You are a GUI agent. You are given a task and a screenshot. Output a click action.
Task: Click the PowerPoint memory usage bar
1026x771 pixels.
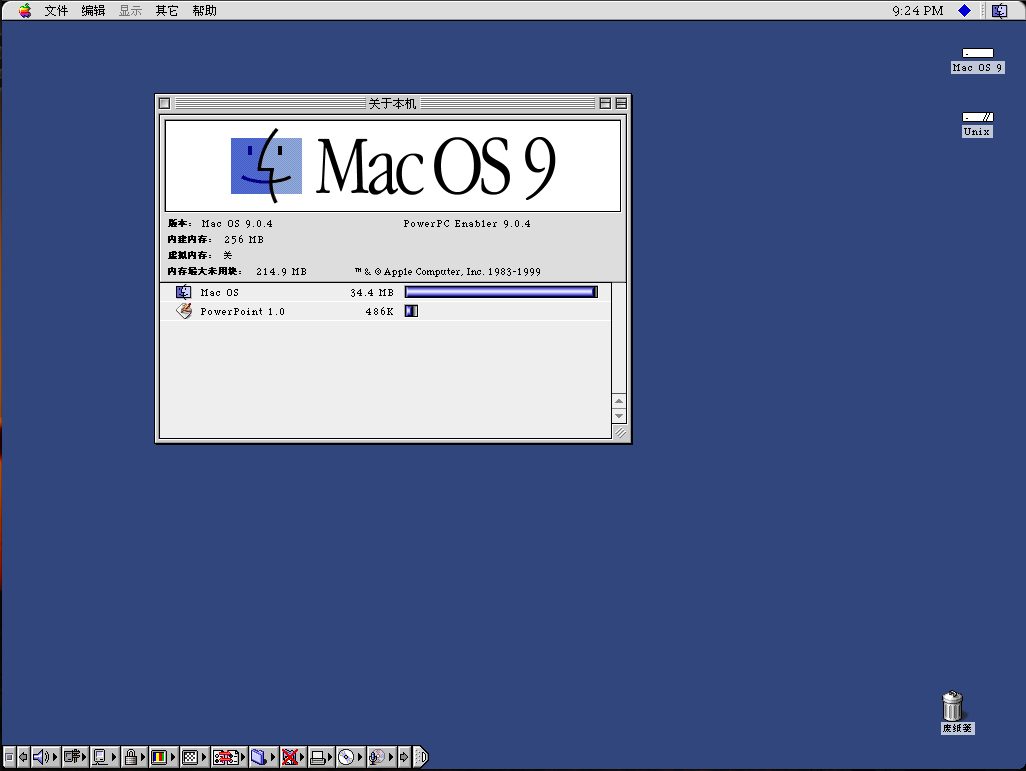411,311
